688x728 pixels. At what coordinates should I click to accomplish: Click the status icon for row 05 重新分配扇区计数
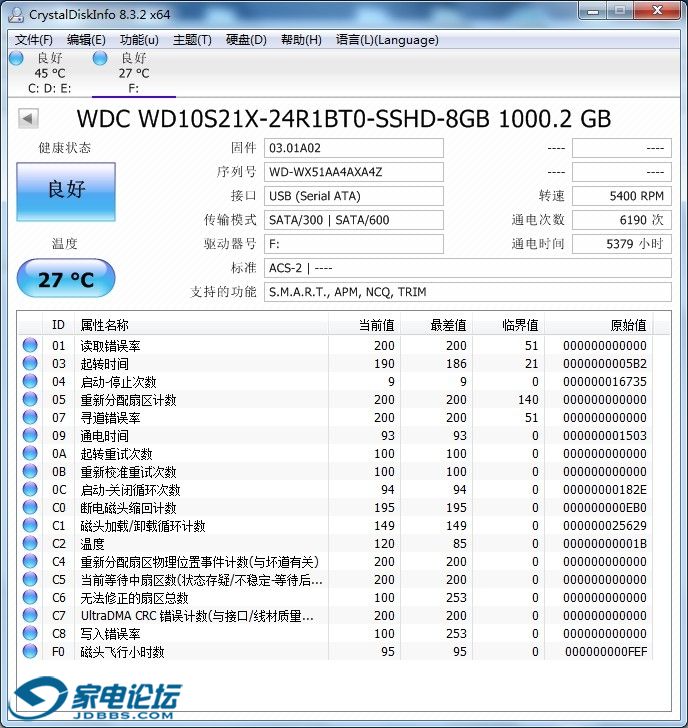30,399
